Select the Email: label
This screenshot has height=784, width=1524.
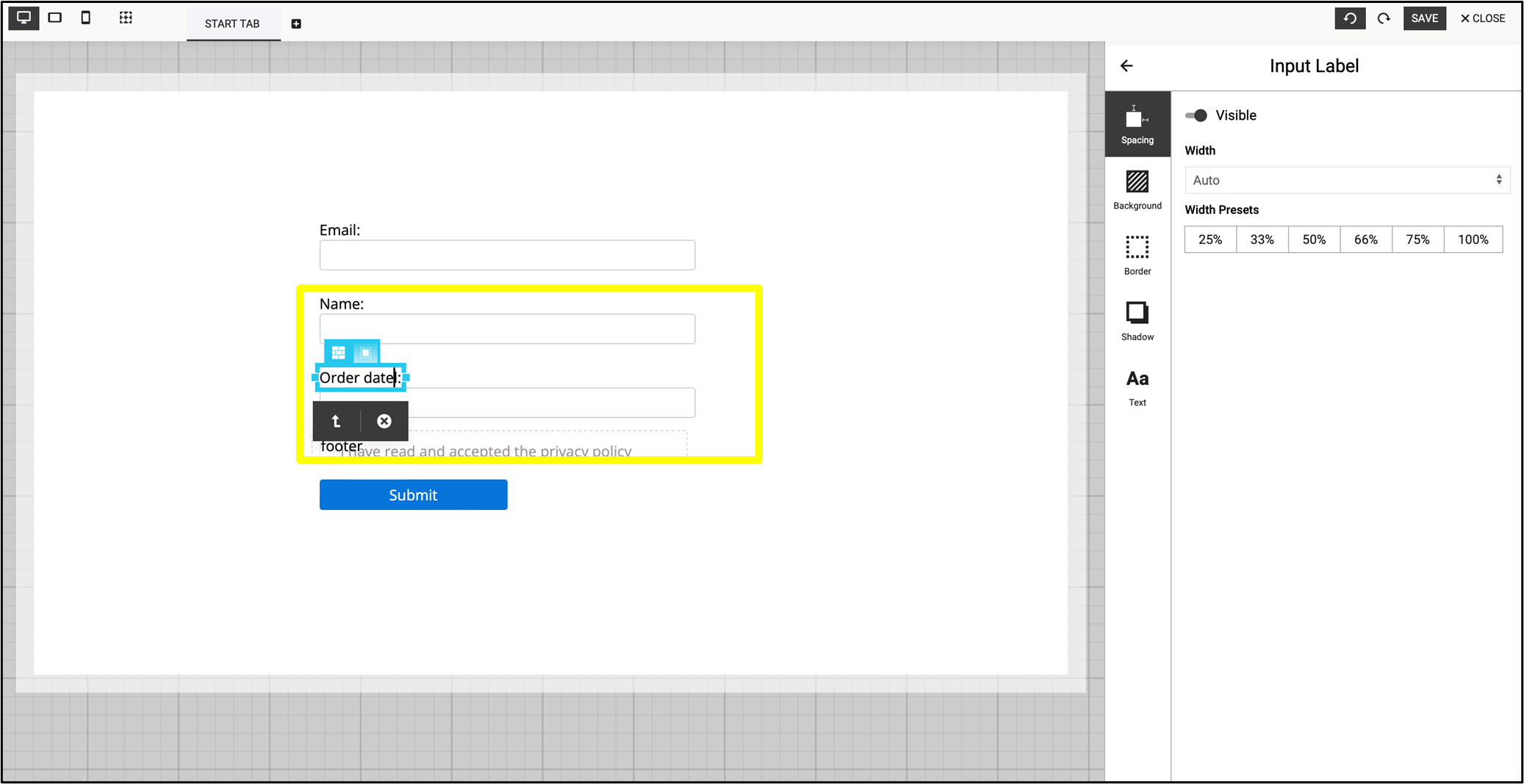click(x=339, y=230)
